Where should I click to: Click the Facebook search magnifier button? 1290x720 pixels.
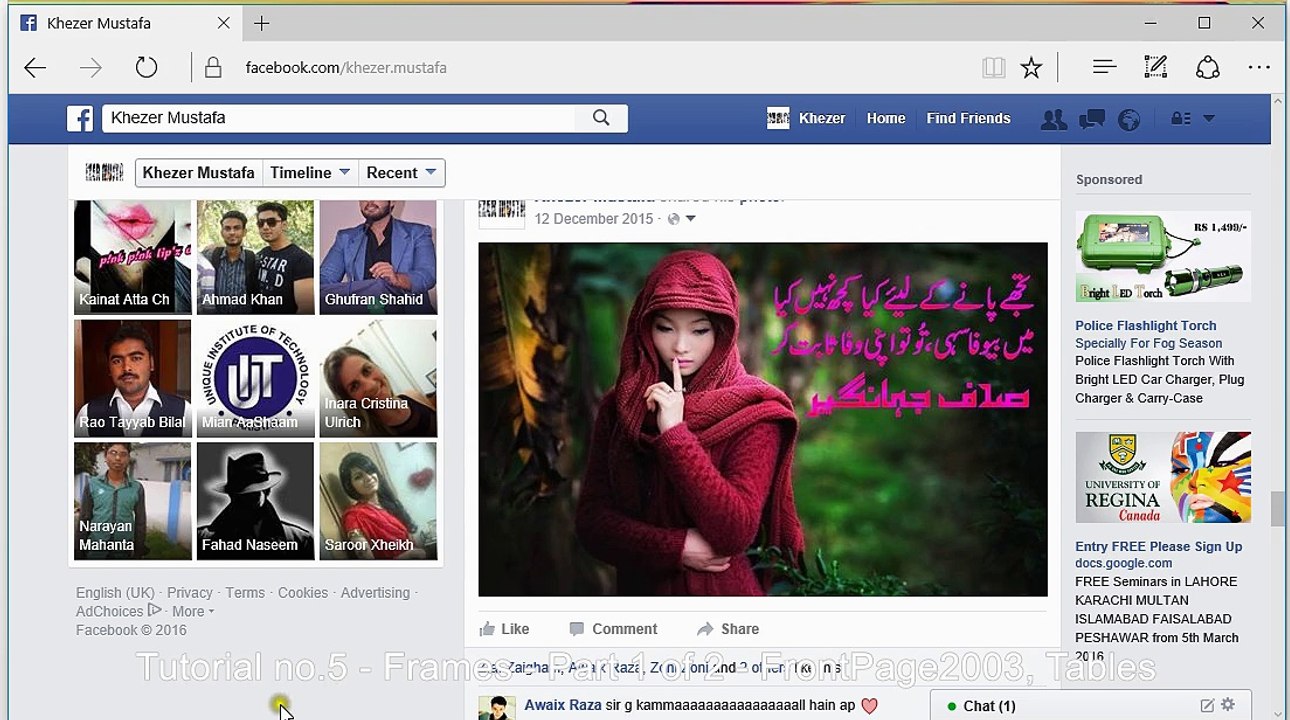pyautogui.click(x=601, y=118)
